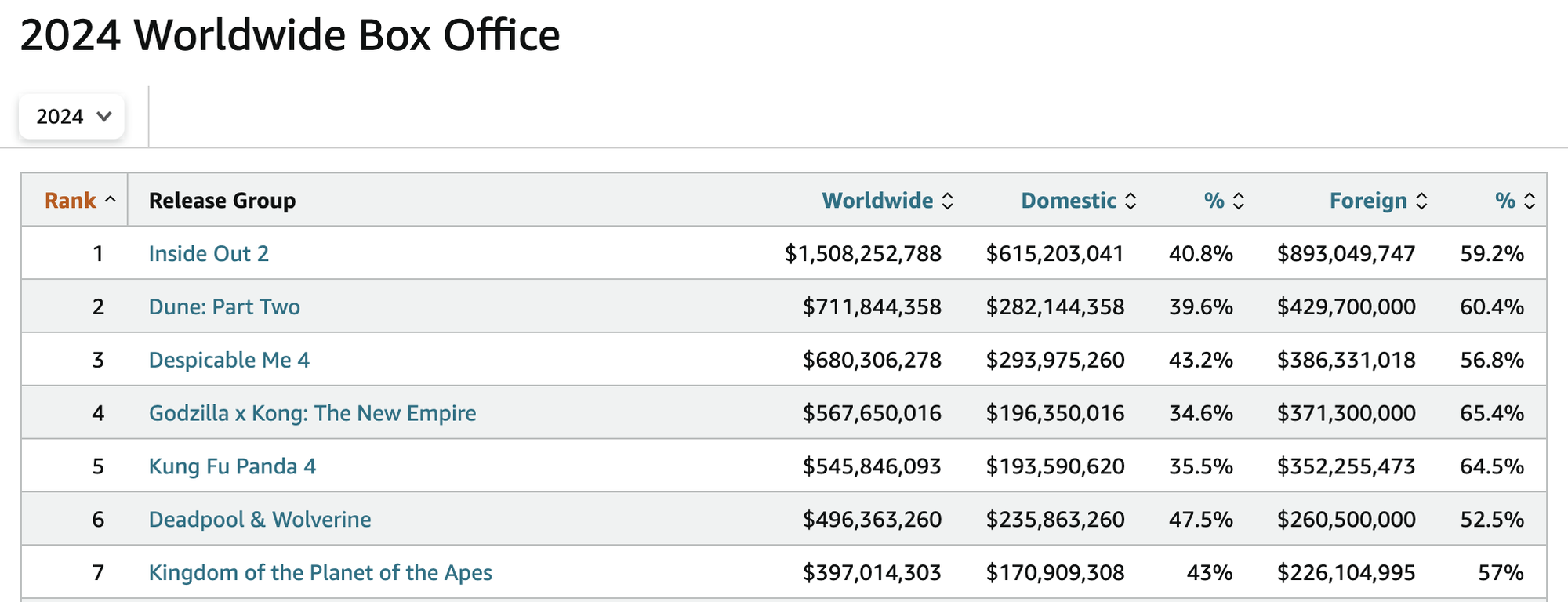Screen dimensions: 1568x602
Task: Click the 65.4% foreign share cell
Action: coord(1492,414)
